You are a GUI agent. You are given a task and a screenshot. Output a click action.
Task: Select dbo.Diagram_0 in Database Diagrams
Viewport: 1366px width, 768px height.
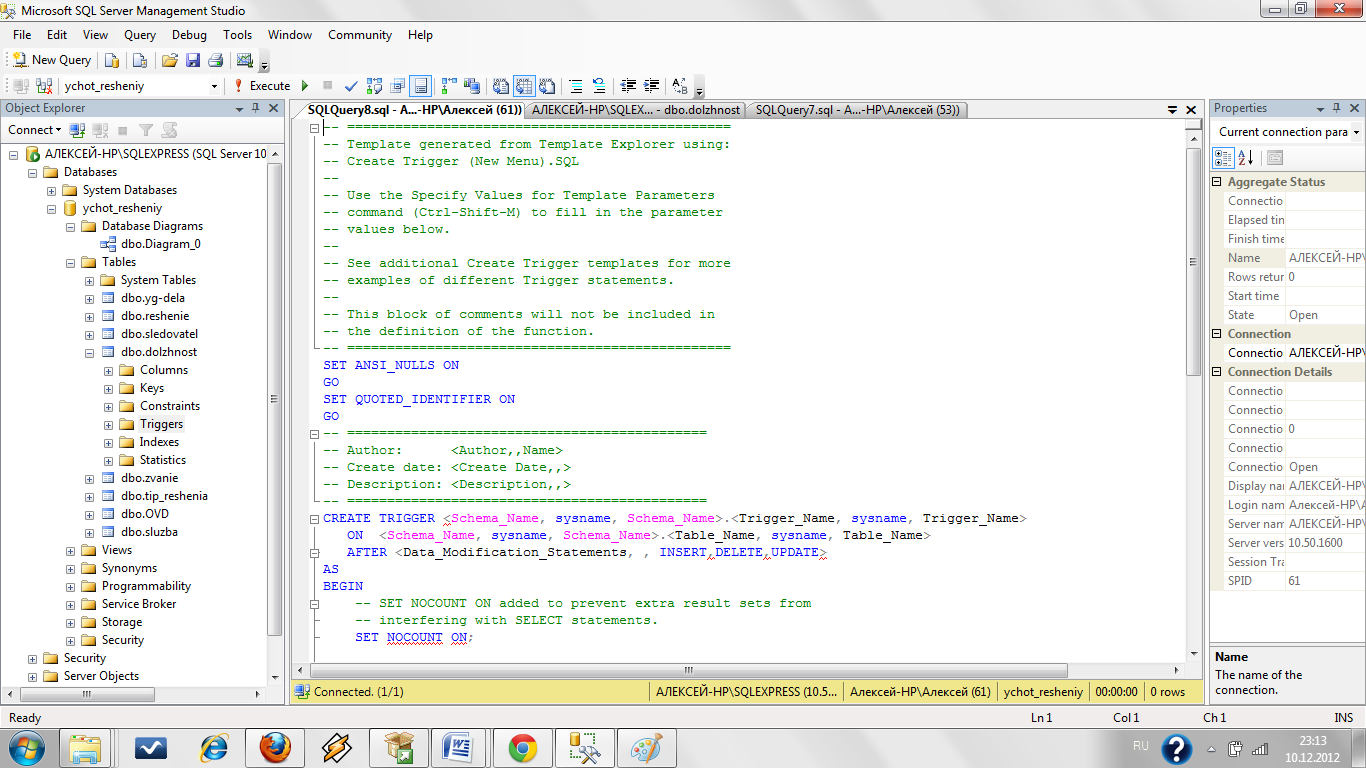pyautogui.click(x=161, y=244)
